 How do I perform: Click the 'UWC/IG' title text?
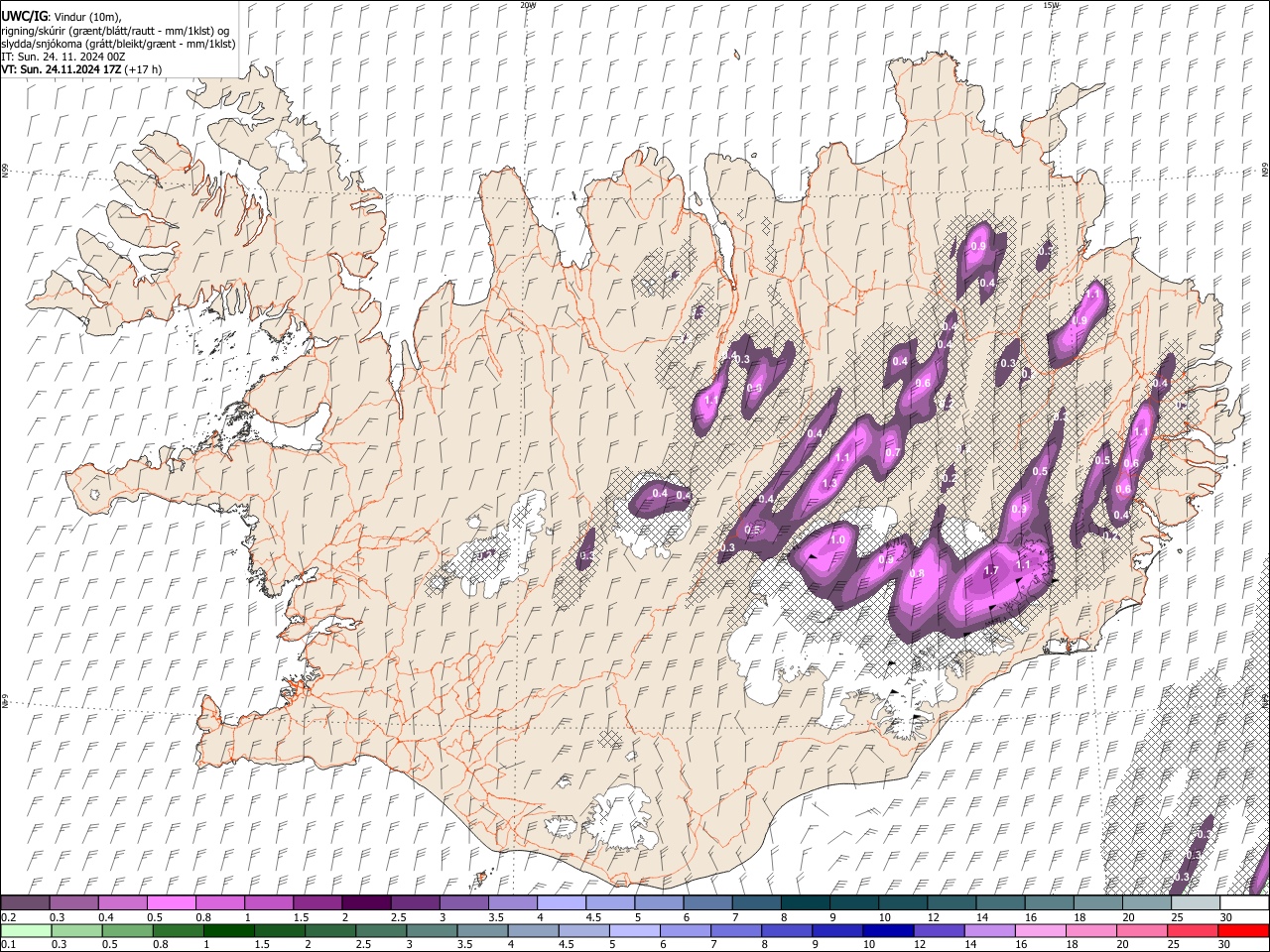click(x=24, y=16)
